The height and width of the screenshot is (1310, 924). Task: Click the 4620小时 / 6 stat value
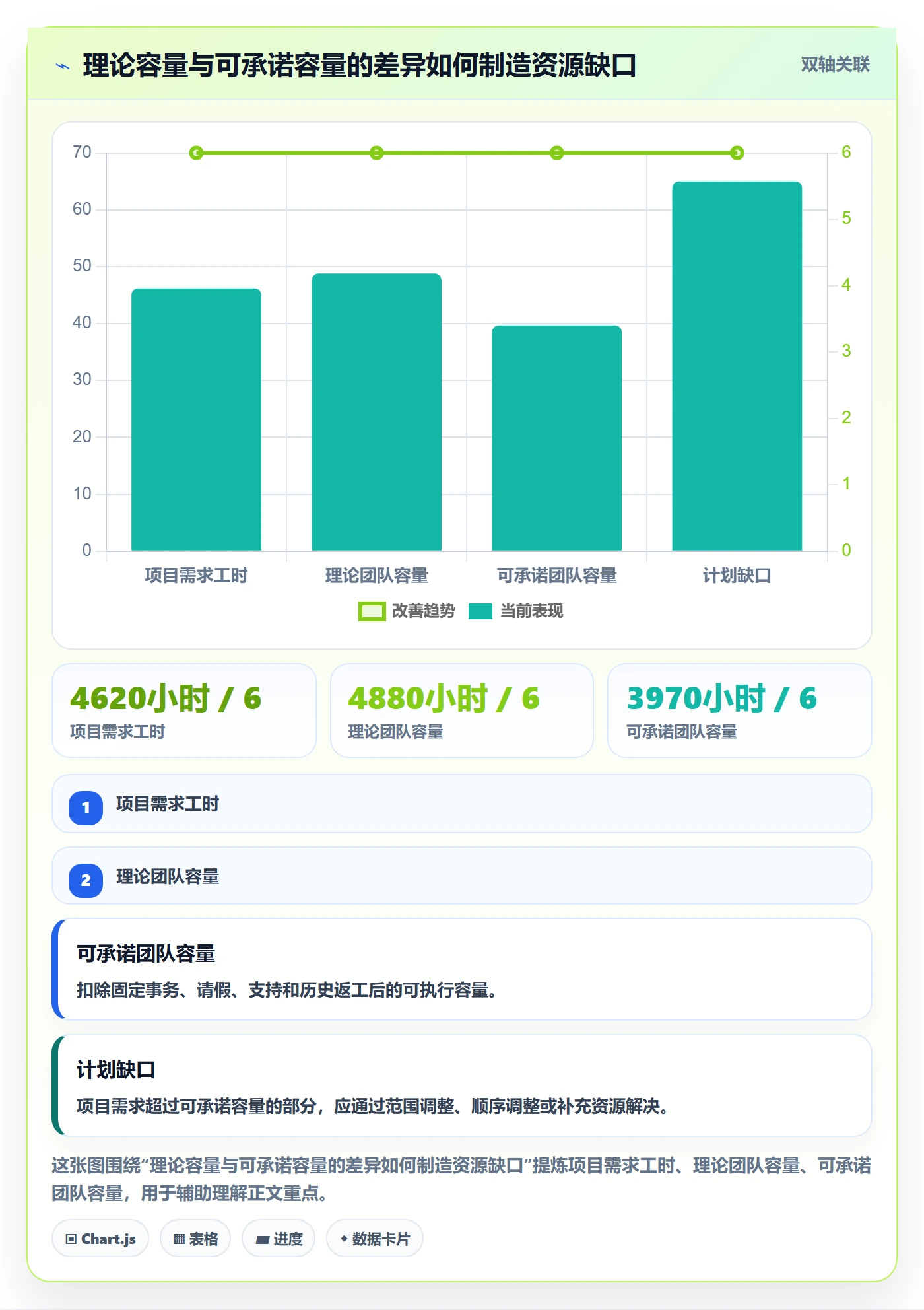(x=166, y=699)
